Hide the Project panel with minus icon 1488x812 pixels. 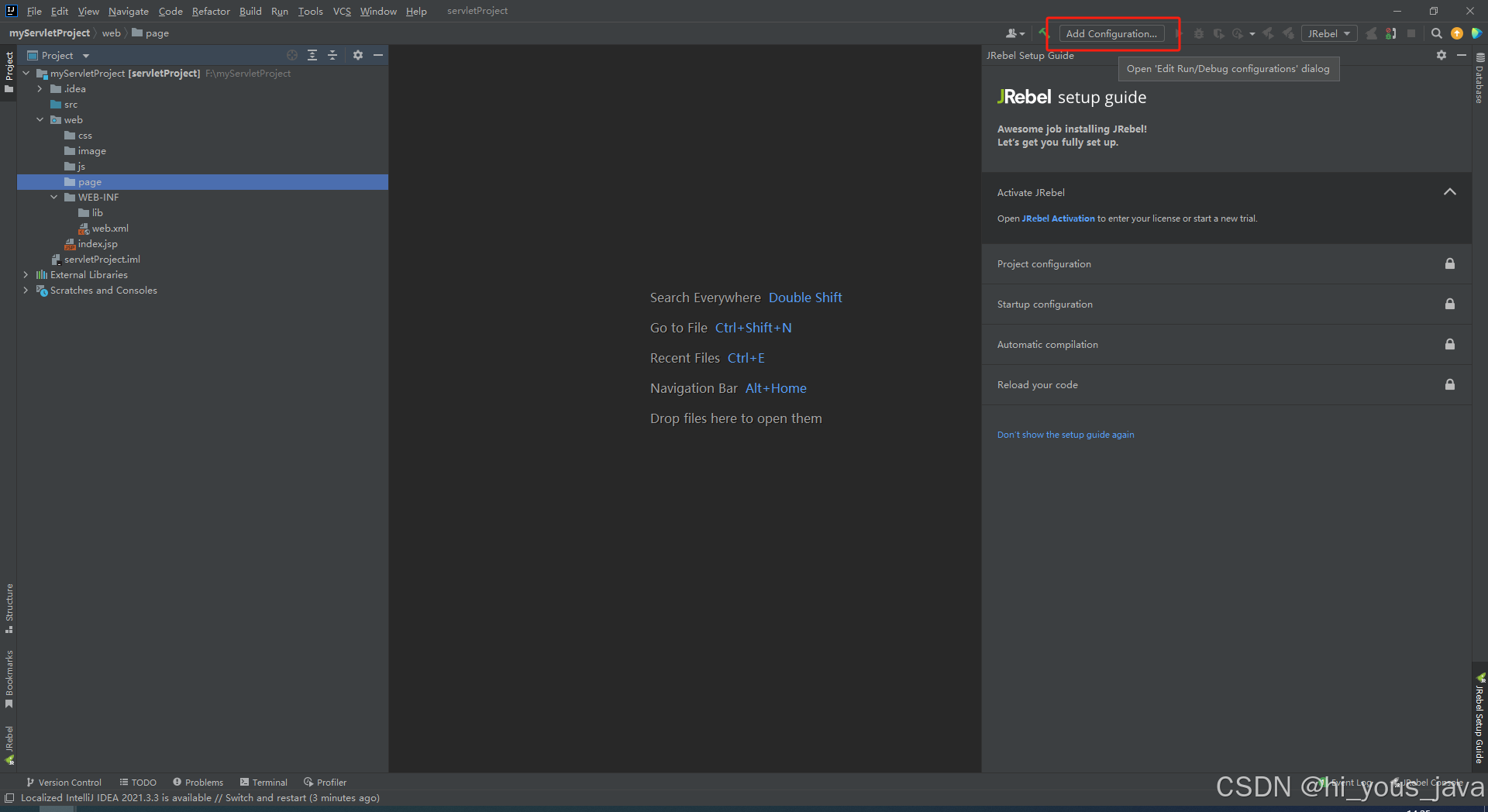click(378, 55)
